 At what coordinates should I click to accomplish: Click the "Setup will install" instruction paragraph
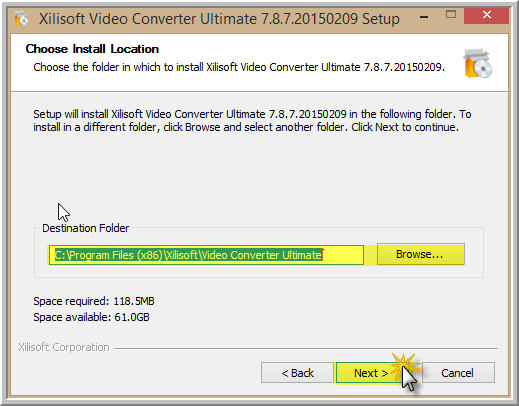[252, 121]
